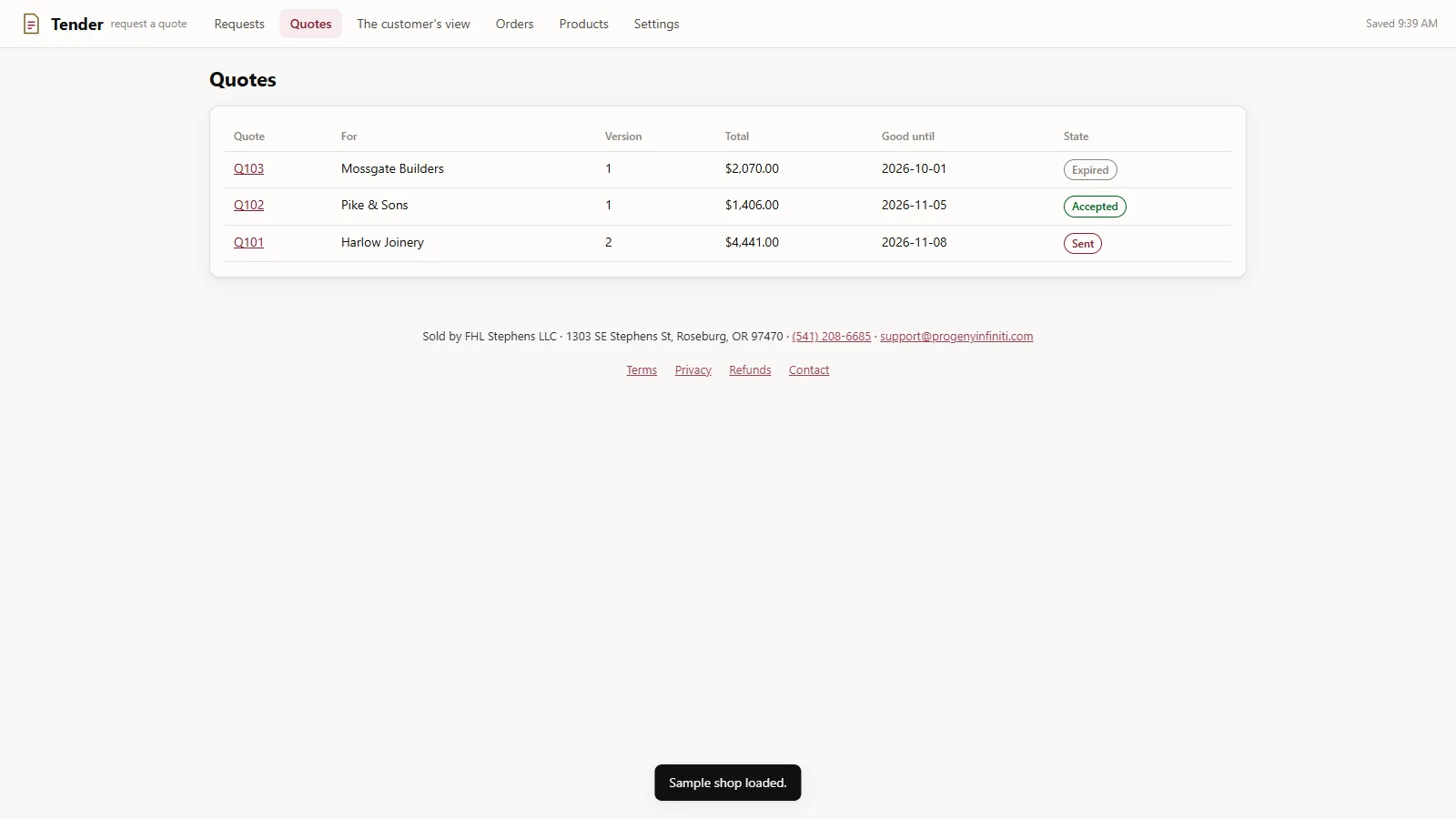Call the (541) 208-6685 phone link
The image size is (1456, 819).
(x=831, y=336)
